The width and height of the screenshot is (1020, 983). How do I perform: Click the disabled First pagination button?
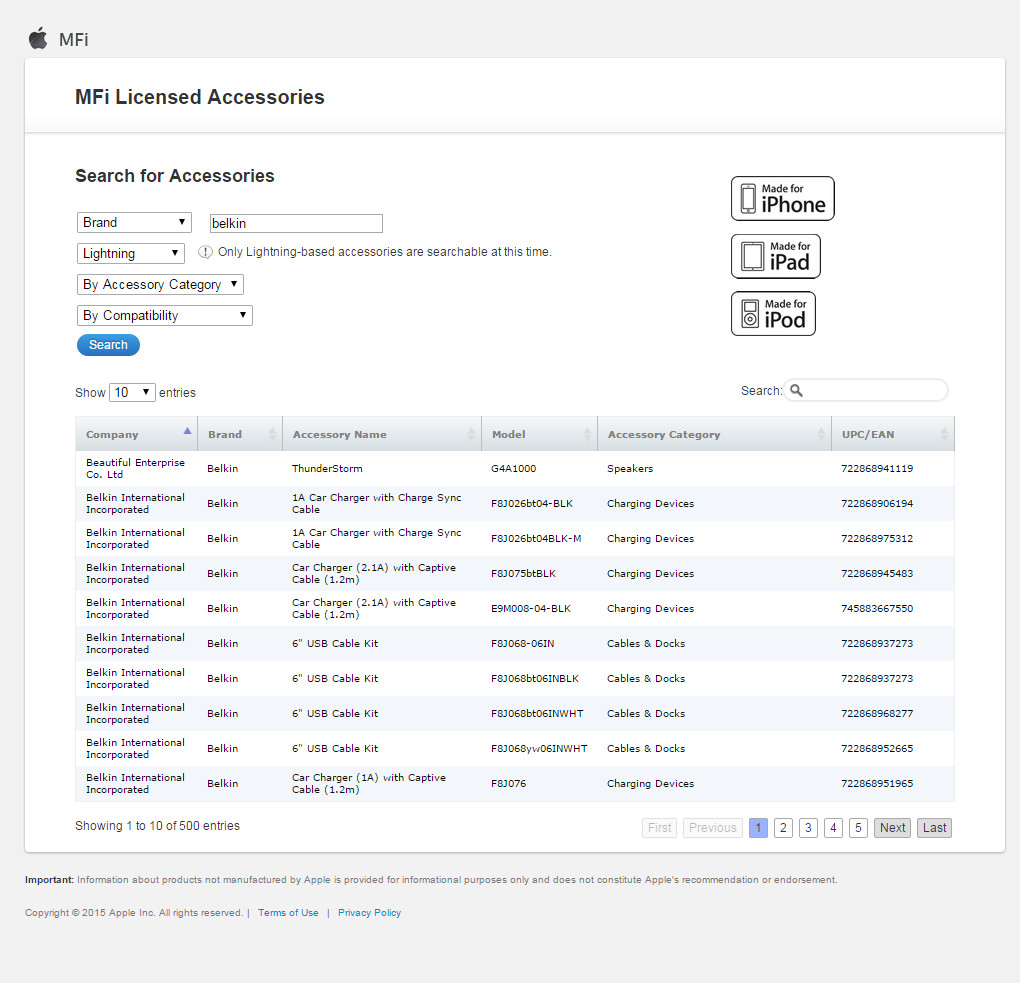point(660,828)
